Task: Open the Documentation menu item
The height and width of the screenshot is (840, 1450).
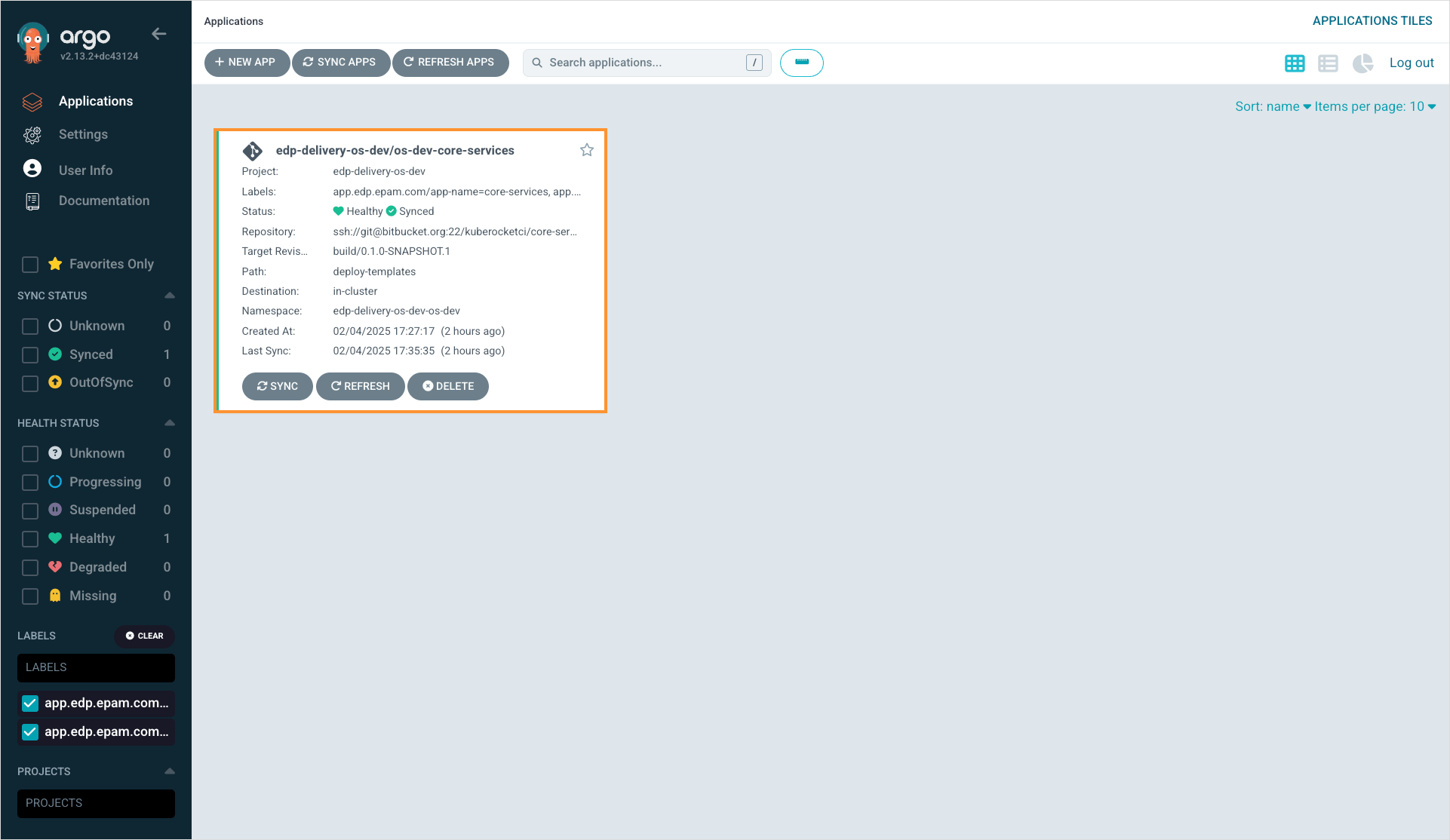Action: [x=104, y=200]
